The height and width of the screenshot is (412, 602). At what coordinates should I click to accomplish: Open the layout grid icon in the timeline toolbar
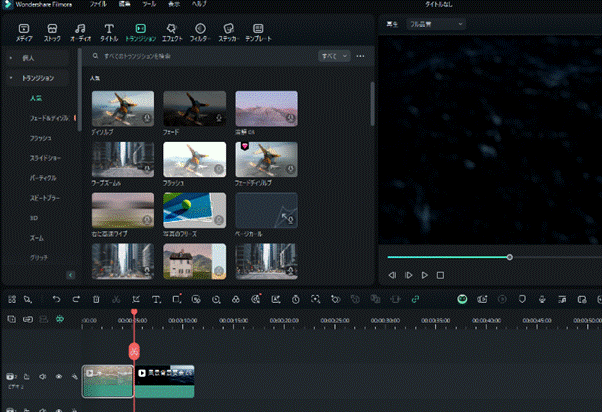click(12, 299)
